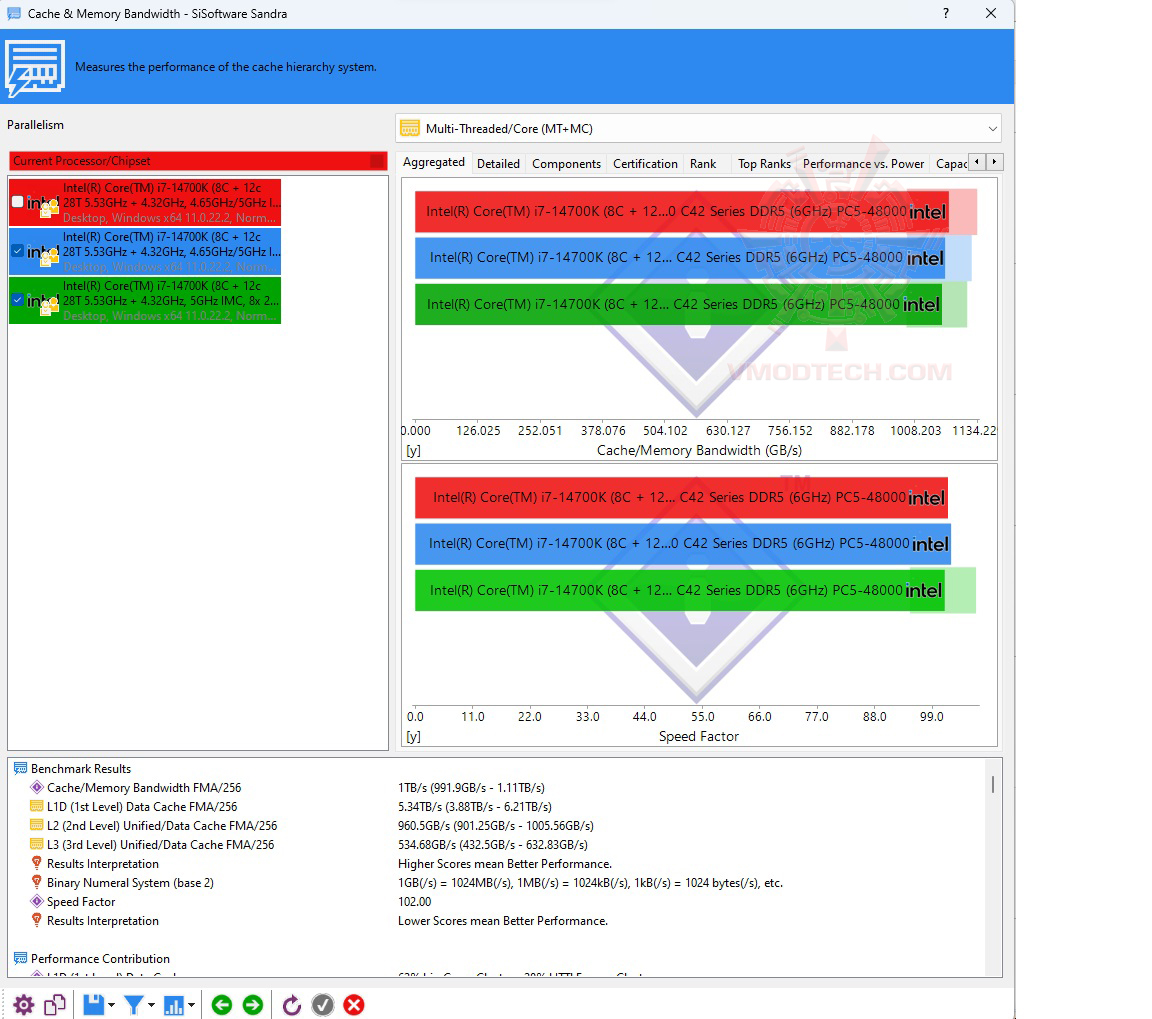The width and height of the screenshot is (1152, 1019).
Task: Click blue bar in Speed Factor chart
Action: pyautogui.click(x=683, y=544)
